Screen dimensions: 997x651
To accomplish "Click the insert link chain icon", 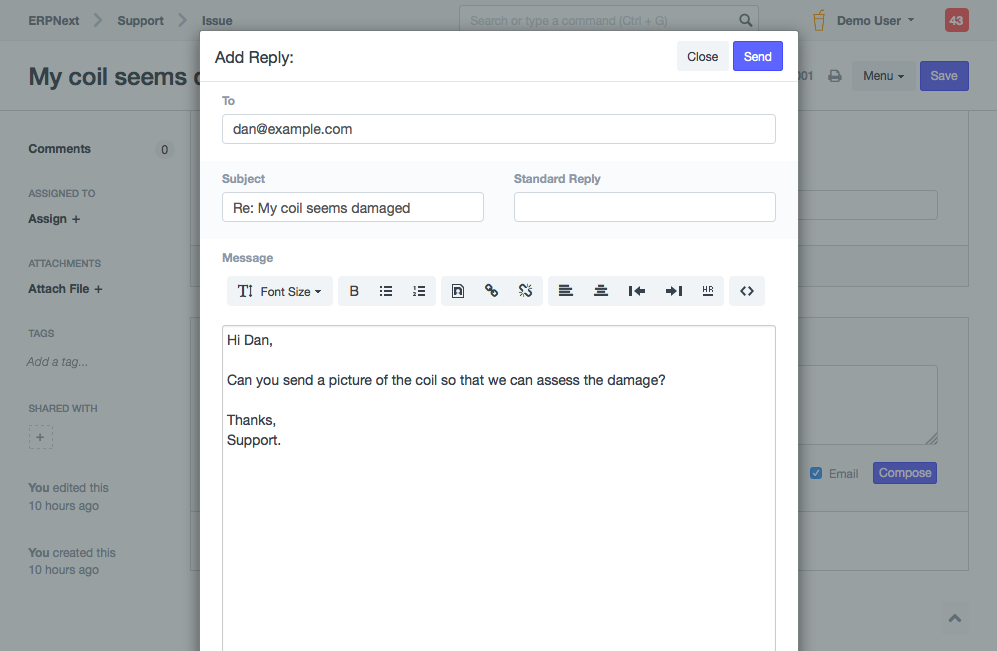I will (491, 291).
